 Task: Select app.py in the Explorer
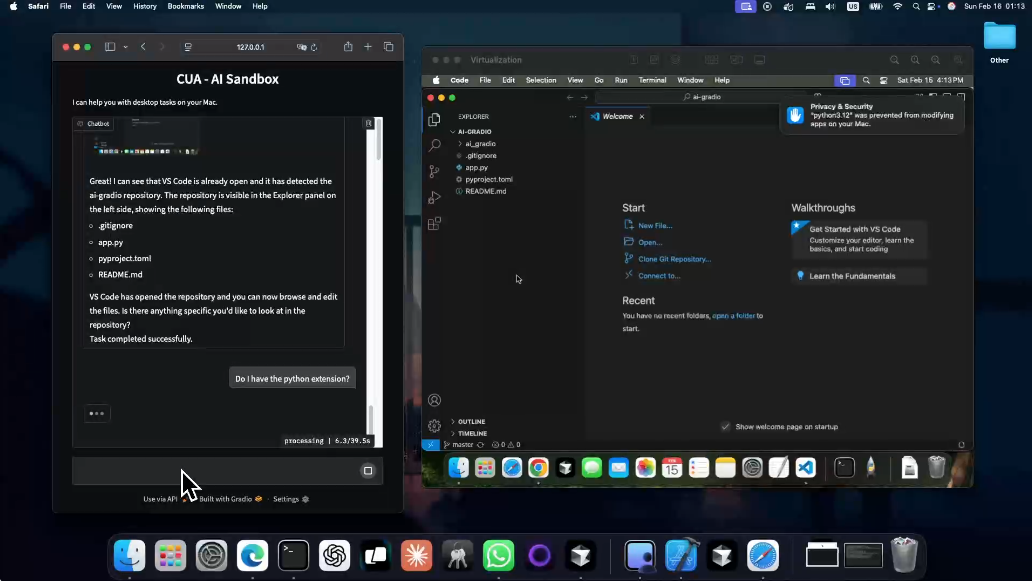(477, 168)
